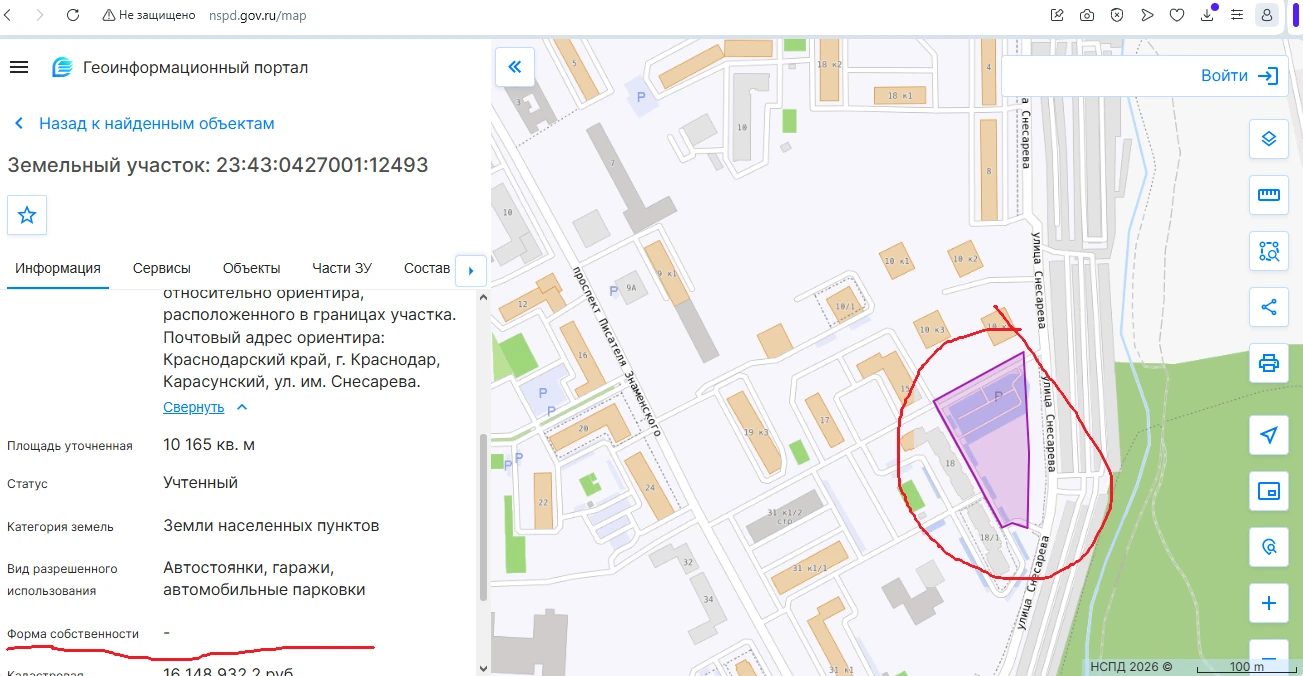Click the Вид разрешенного использования label

click(x=62, y=580)
